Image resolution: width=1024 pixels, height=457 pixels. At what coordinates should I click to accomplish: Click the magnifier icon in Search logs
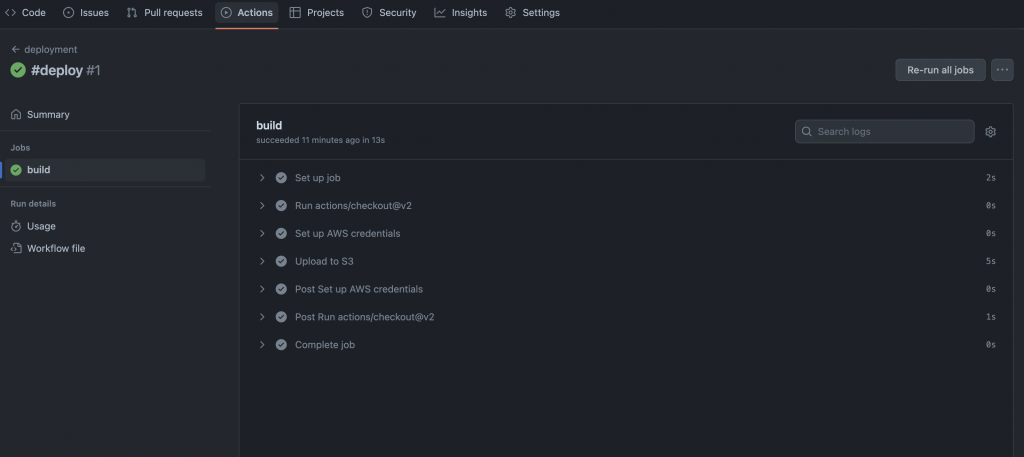pyautogui.click(x=807, y=131)
